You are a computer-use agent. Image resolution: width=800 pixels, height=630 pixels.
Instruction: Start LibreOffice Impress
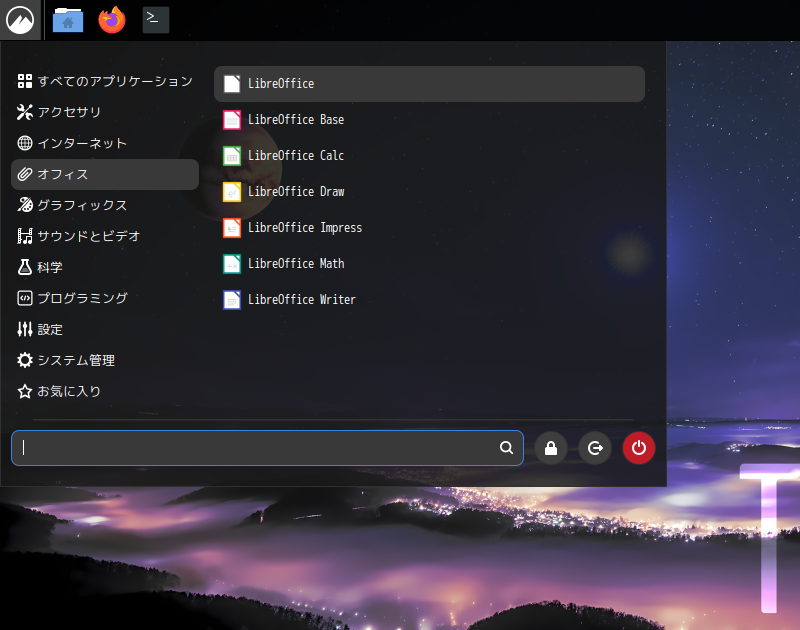[429, 228]
